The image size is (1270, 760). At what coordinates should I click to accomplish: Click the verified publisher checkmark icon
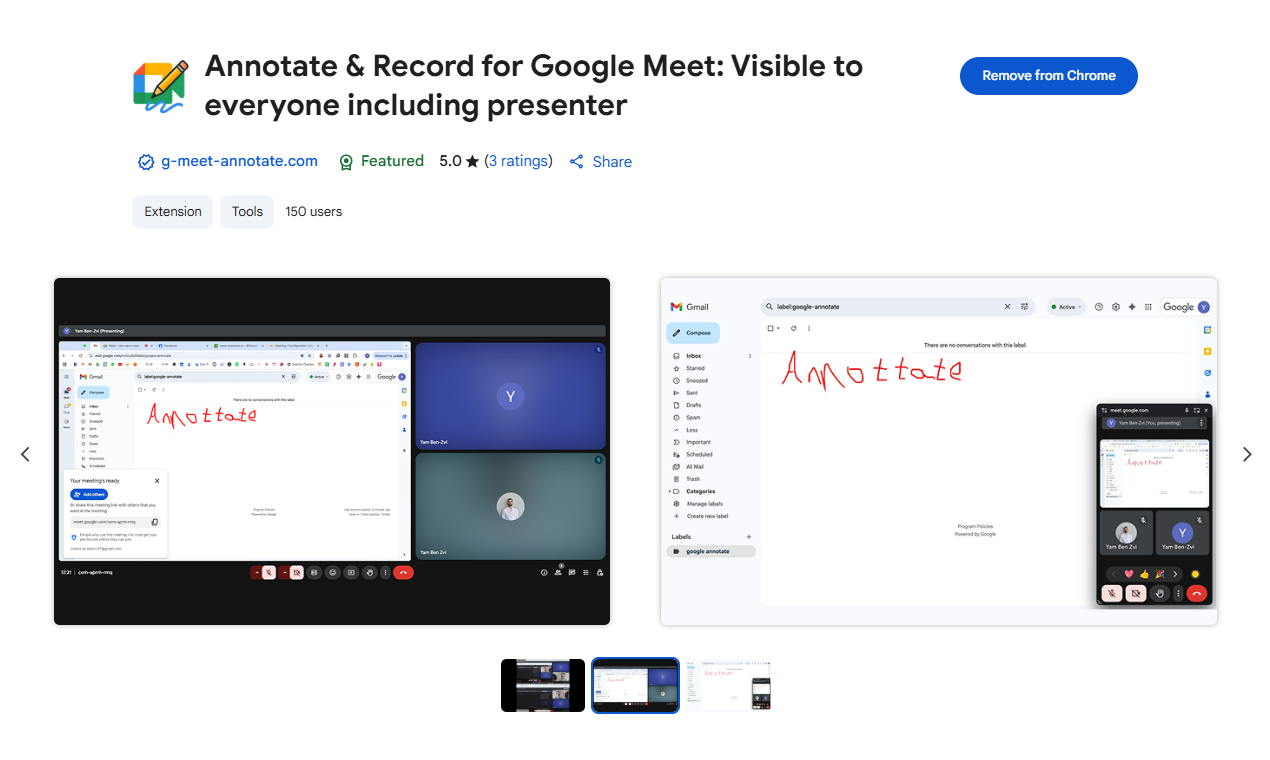pyautogui.click(x=146, y=162)
